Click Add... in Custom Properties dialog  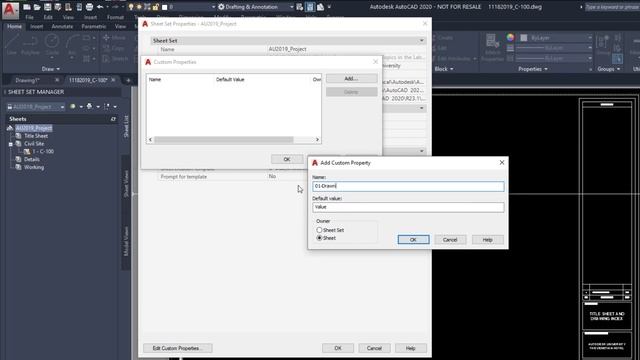[x=351, y=78]
